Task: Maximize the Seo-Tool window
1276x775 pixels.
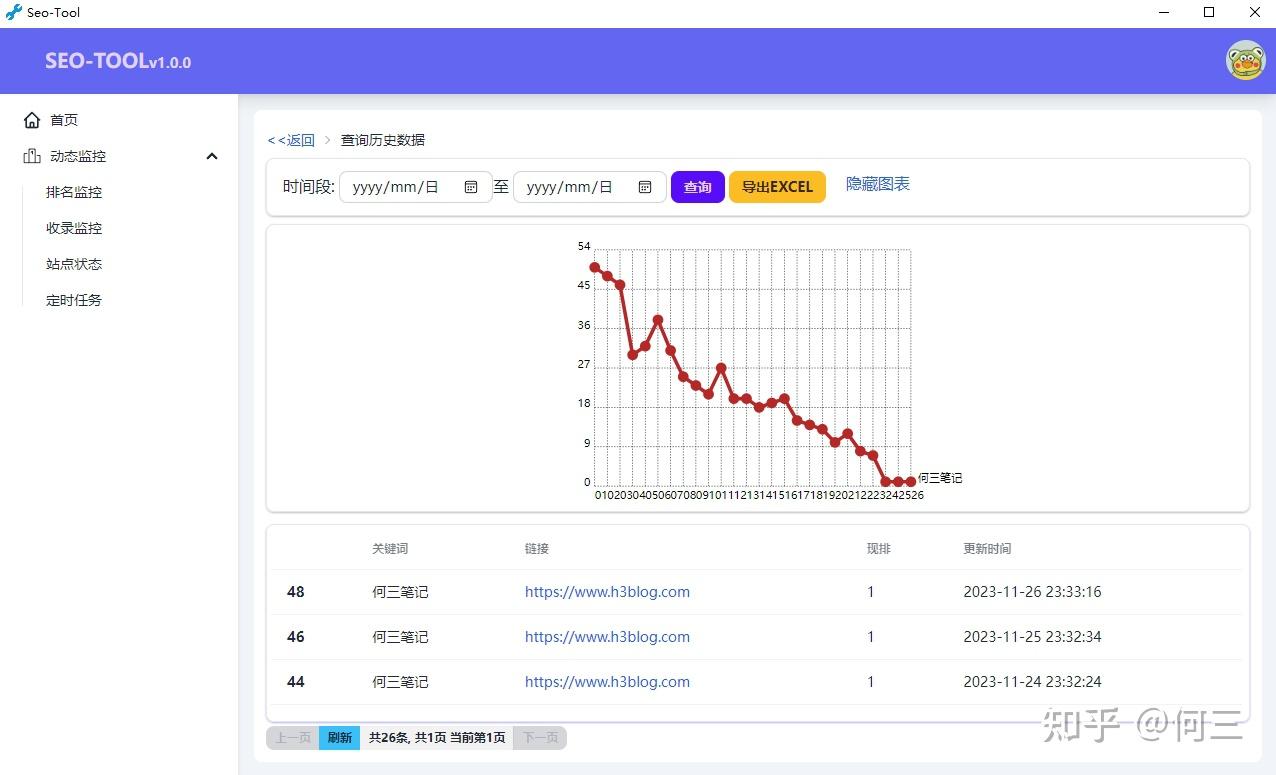Action: coord(1209,12)
